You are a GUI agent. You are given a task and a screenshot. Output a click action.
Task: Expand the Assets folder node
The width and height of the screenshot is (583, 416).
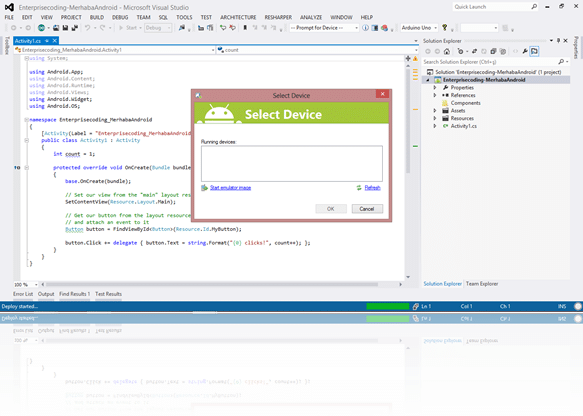pos(435,110)
